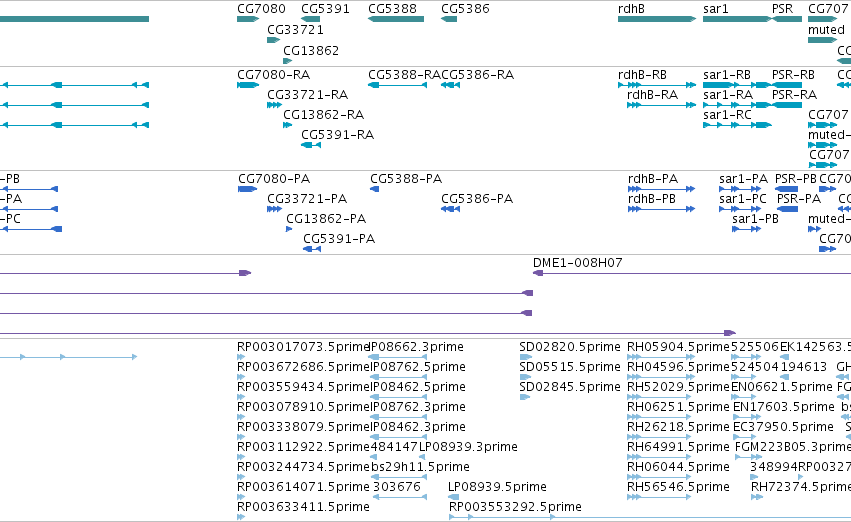Select transcript CG33721-RA

click(308, 94)
